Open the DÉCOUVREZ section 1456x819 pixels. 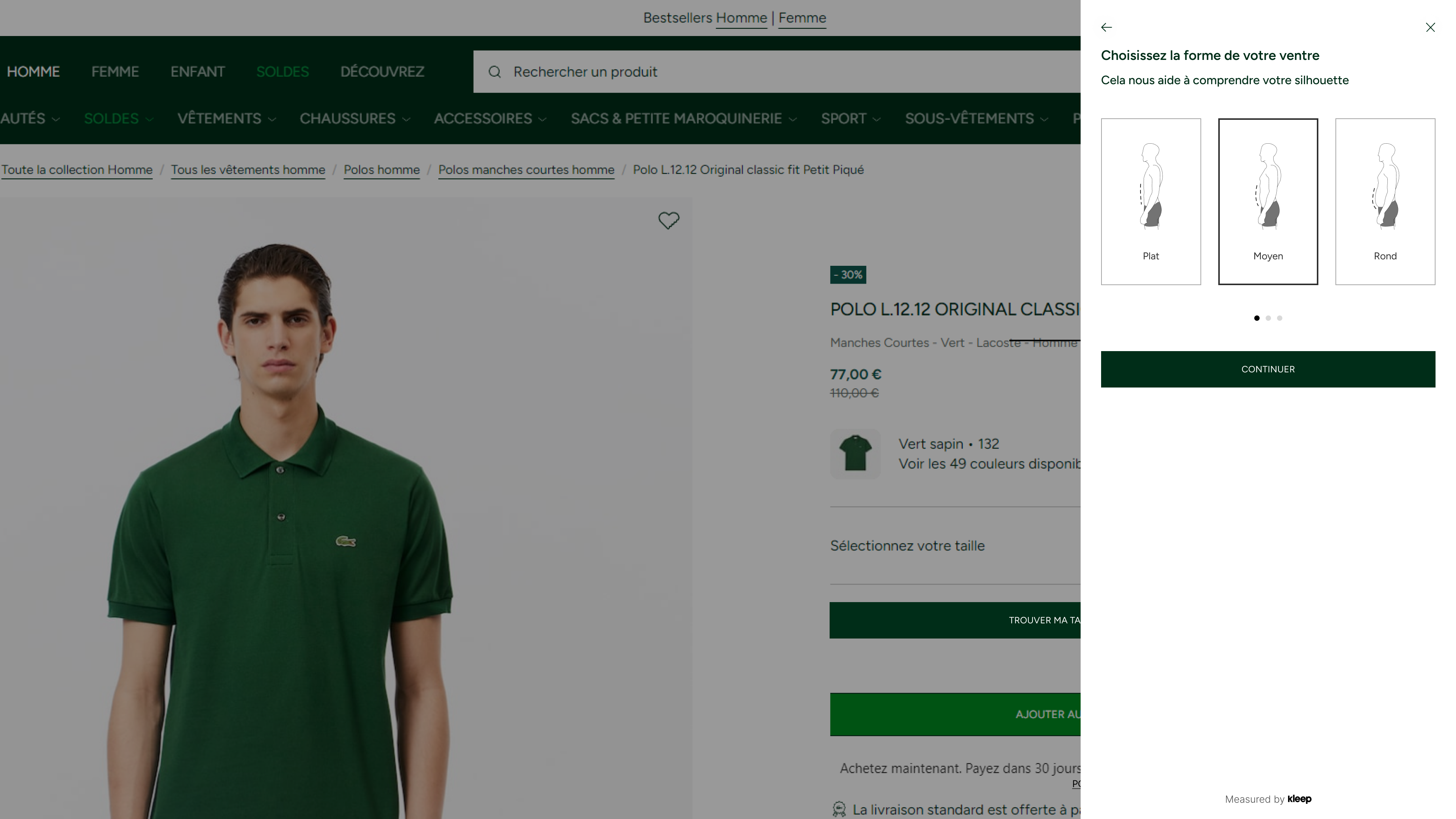[382, 72]
